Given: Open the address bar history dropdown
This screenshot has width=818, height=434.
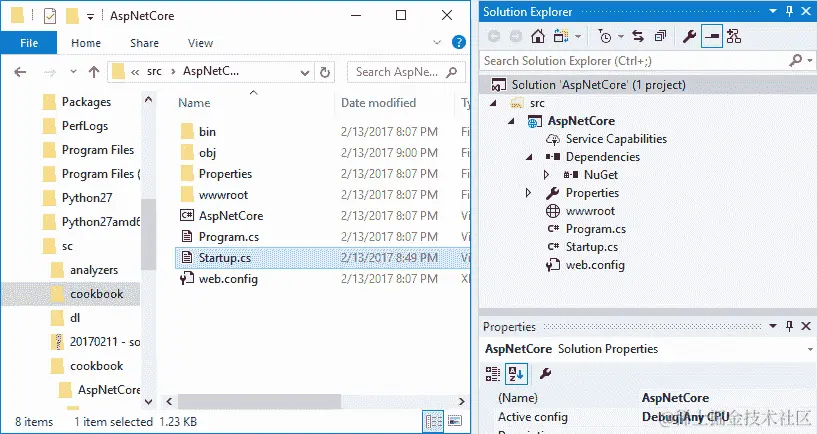Looking at the screenshot, I should click(x=305, y=72).
